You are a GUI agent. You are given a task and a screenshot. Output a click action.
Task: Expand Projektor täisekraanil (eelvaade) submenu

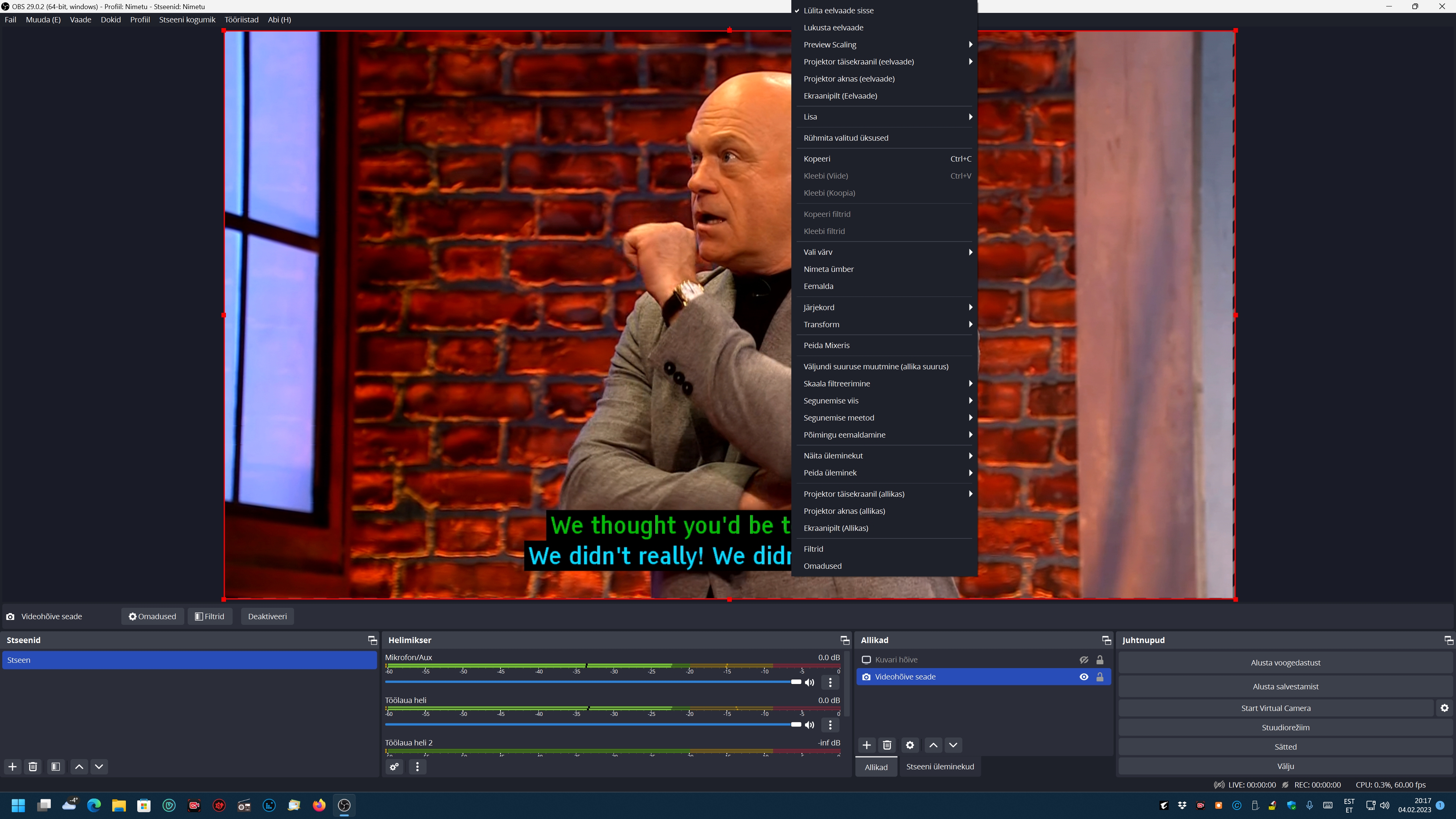(884, 61)
